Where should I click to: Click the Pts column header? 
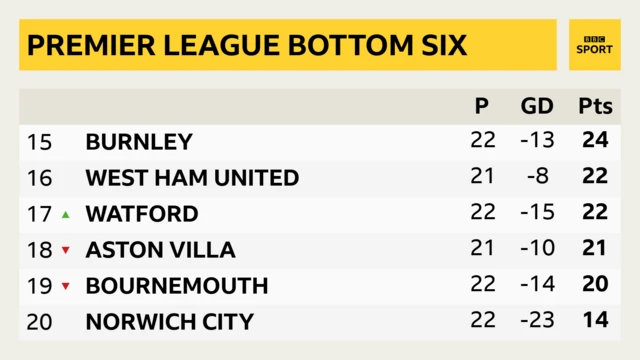(x=596, y=106)
